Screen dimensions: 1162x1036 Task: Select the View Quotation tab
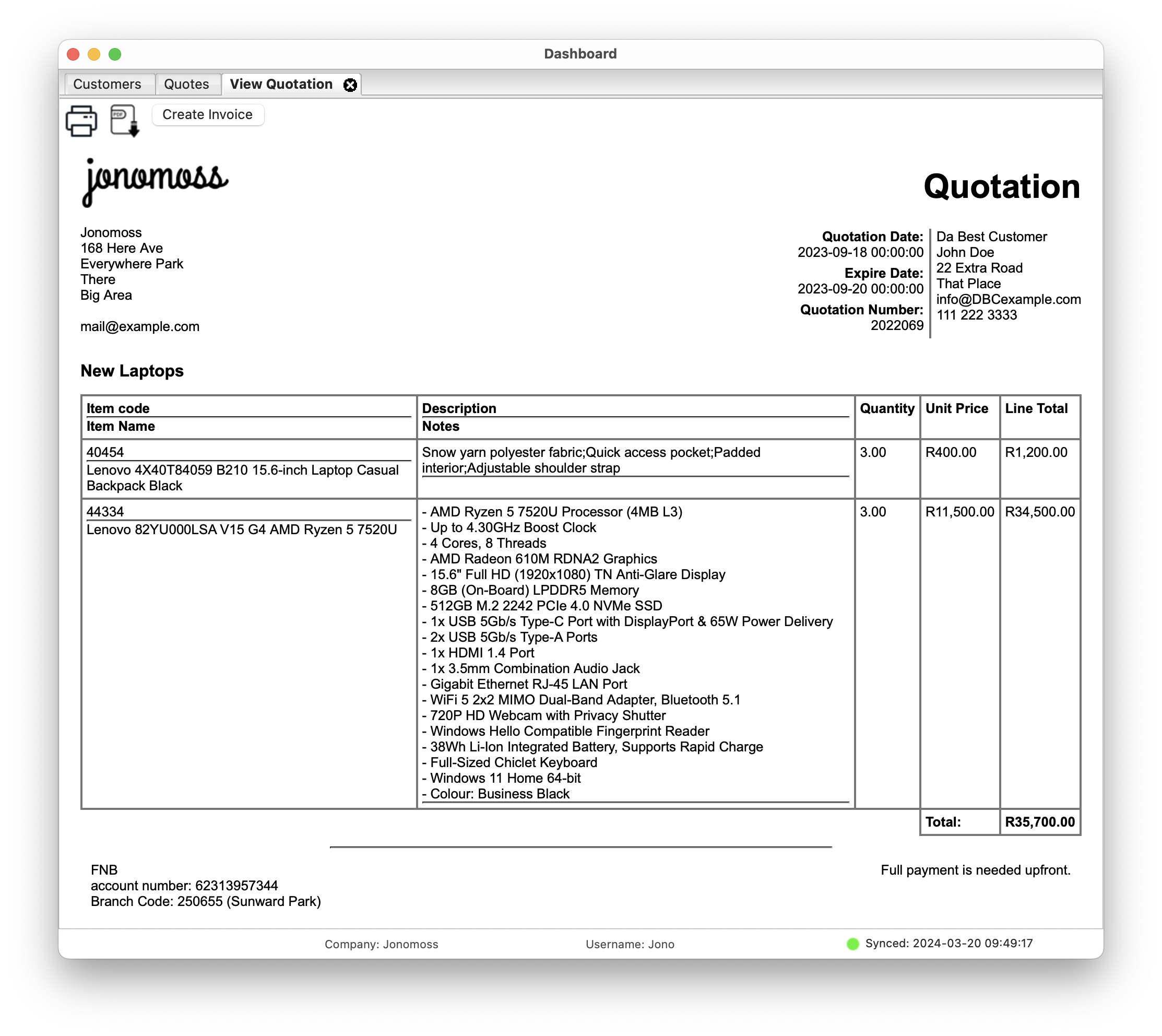coord(281,84)
